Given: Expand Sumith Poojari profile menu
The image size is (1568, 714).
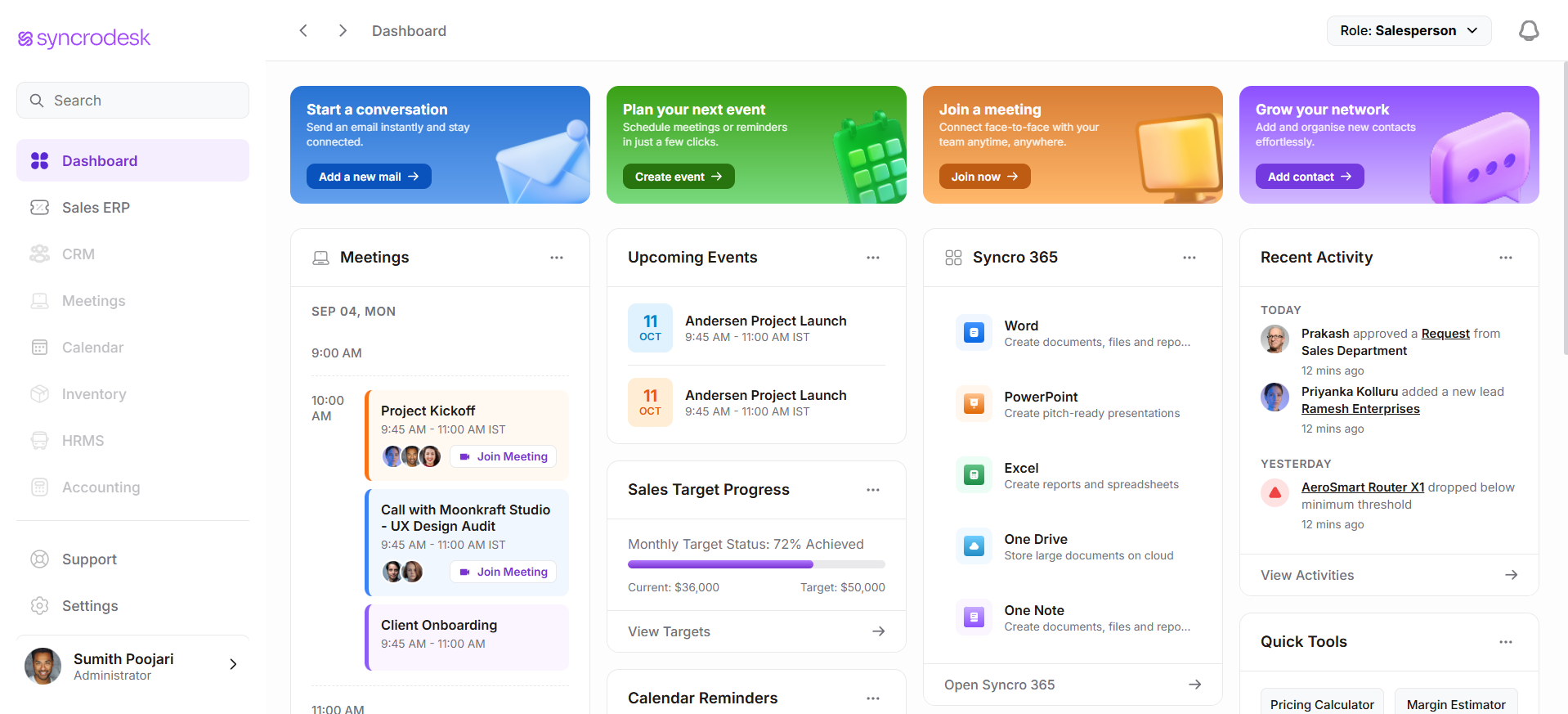Looking at the screenshot, I should click(233, 664).
